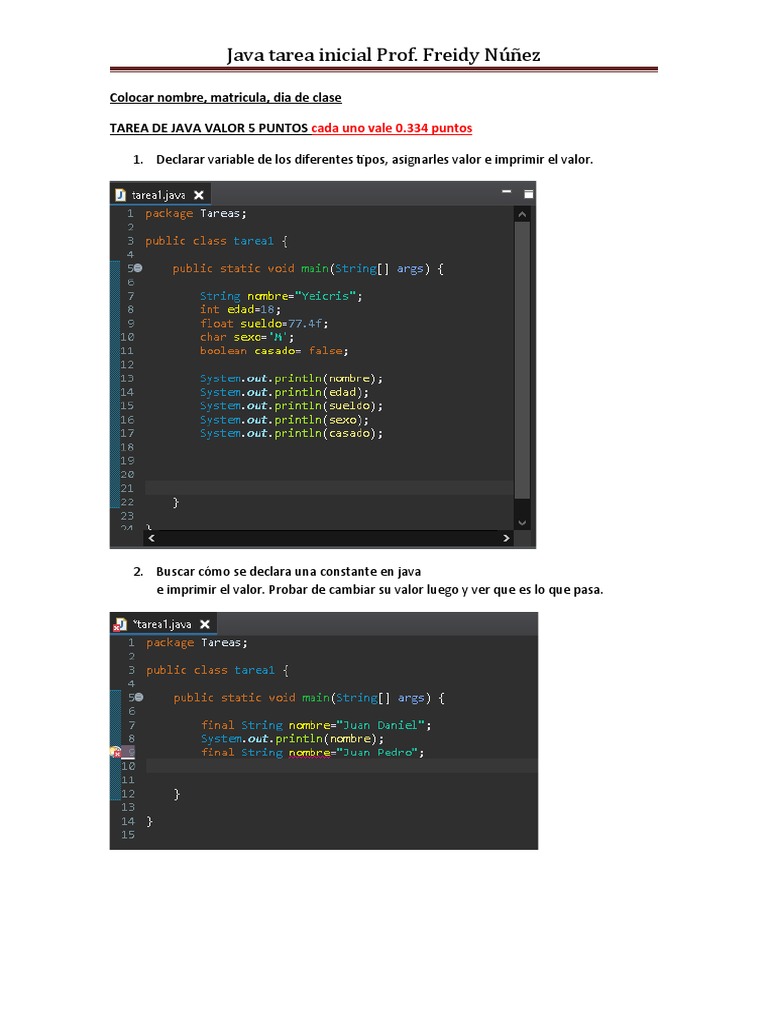Click the right arrow of the horizontal scrollbar

click(506, 538)
